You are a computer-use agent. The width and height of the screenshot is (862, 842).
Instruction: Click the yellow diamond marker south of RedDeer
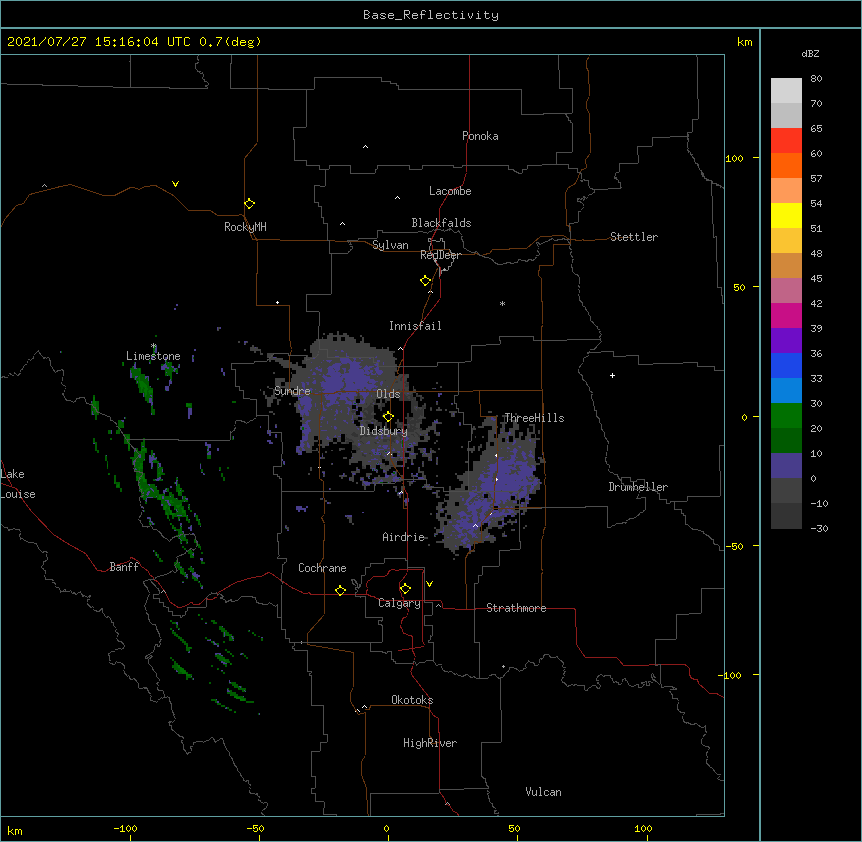tap(425, 280)
